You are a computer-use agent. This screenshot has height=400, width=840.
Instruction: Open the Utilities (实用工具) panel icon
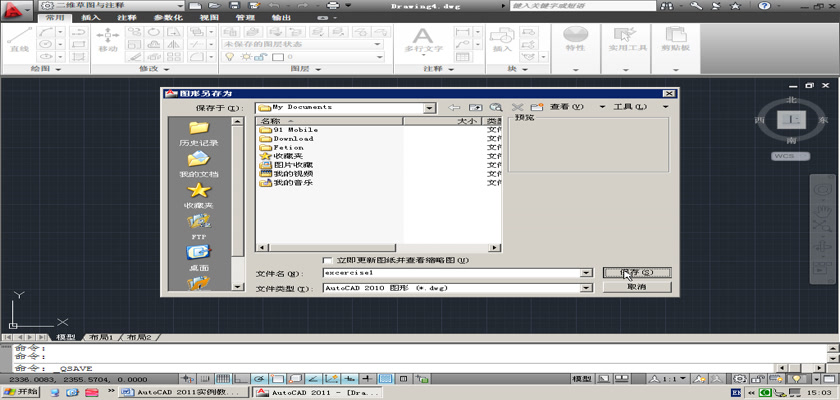(x=626, y=39)
